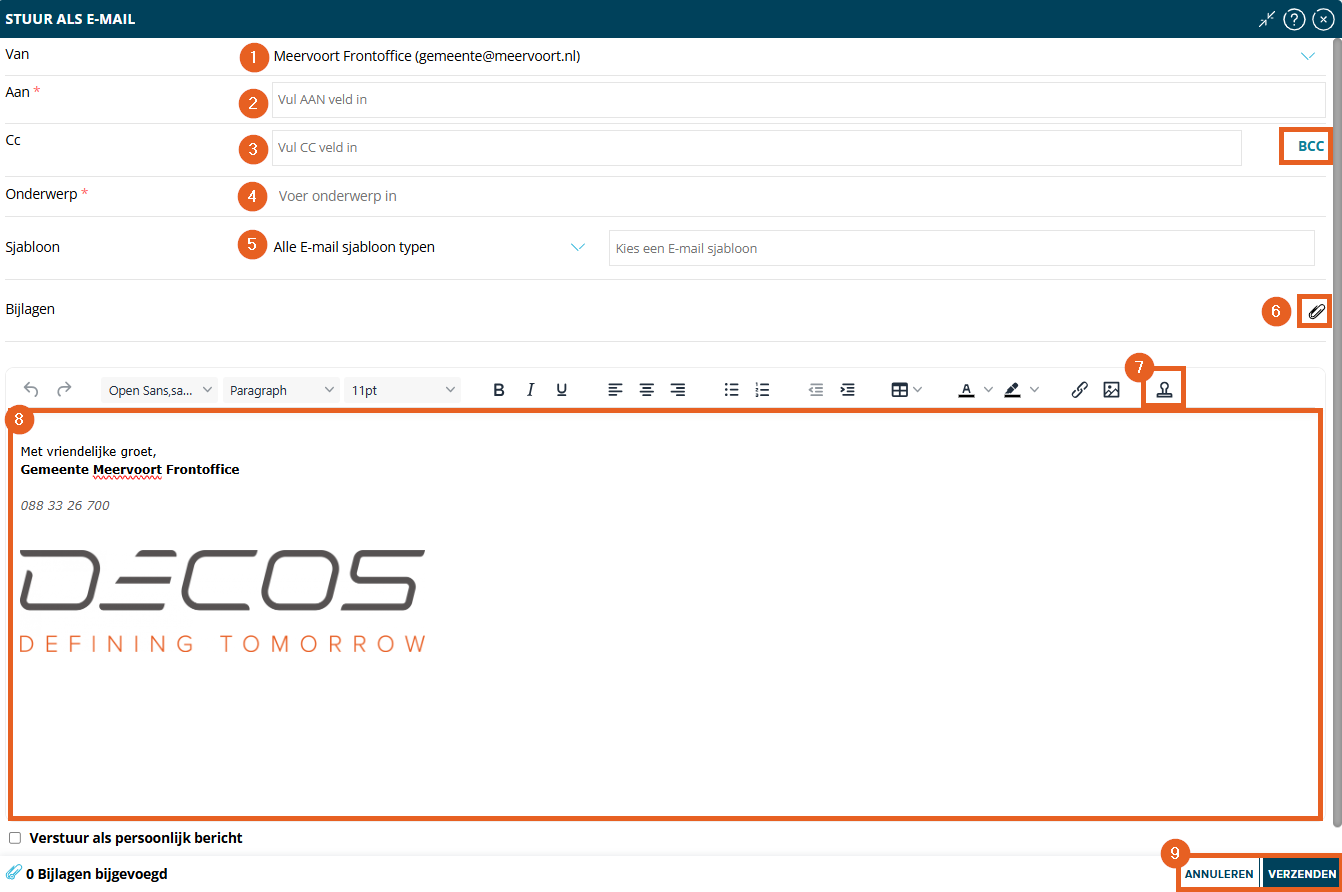1342x892 pixels.
Task: Click the 0 Bijlagen bijgevoegd label
Action: click(96, 874)
